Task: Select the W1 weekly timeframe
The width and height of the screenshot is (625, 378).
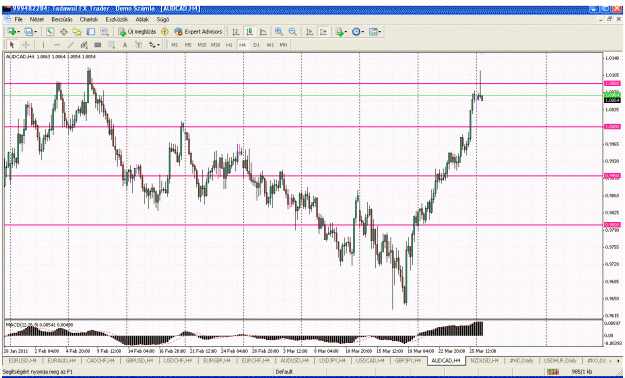Action: (270, 45)
